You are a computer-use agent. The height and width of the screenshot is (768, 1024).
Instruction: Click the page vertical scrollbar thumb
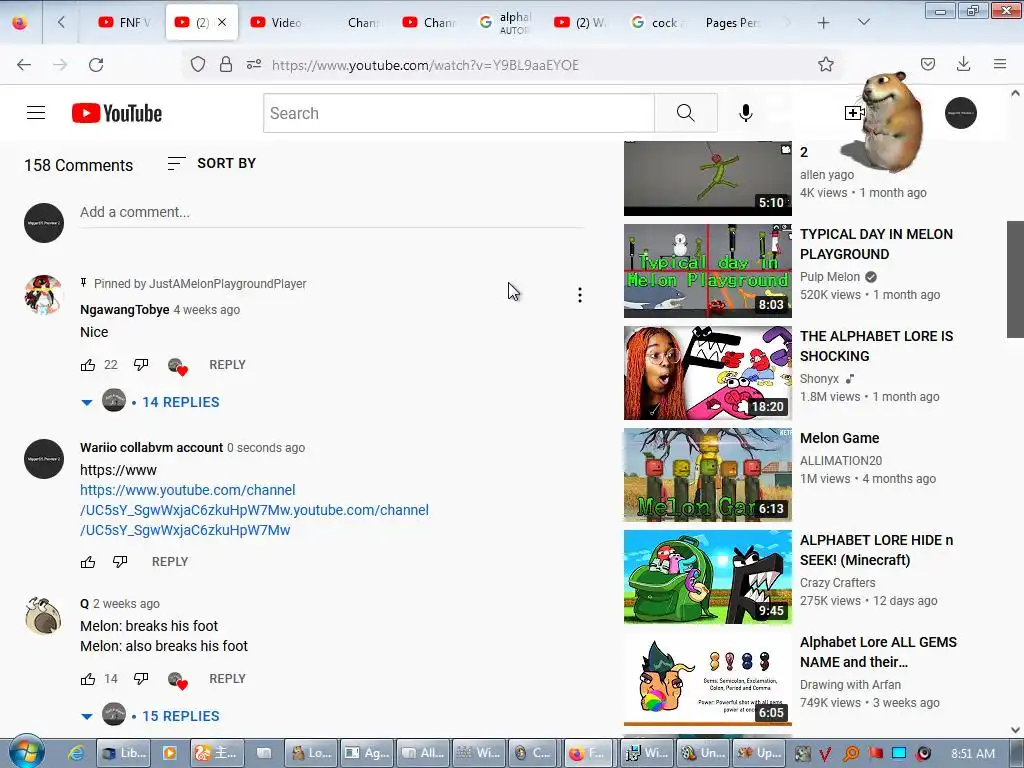coord(1015,279)
